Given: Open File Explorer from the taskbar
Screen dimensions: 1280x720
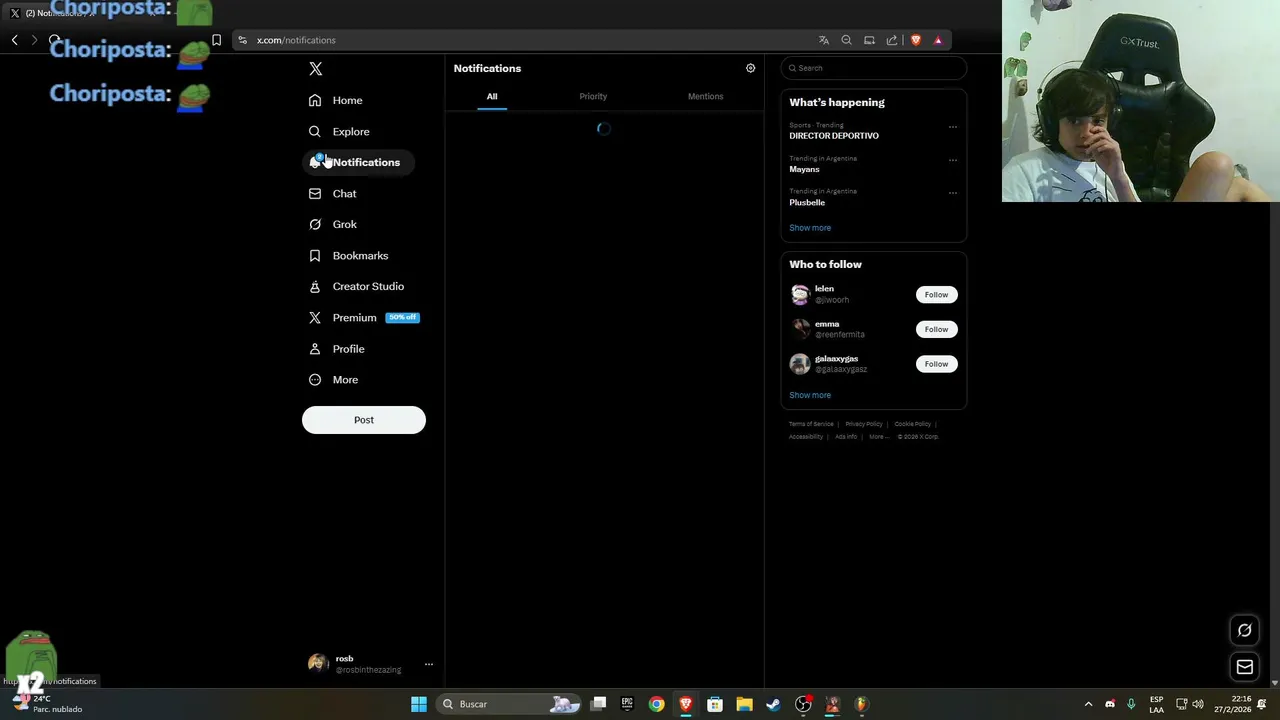Looking at the screenshot, I should tap(744, 704).
